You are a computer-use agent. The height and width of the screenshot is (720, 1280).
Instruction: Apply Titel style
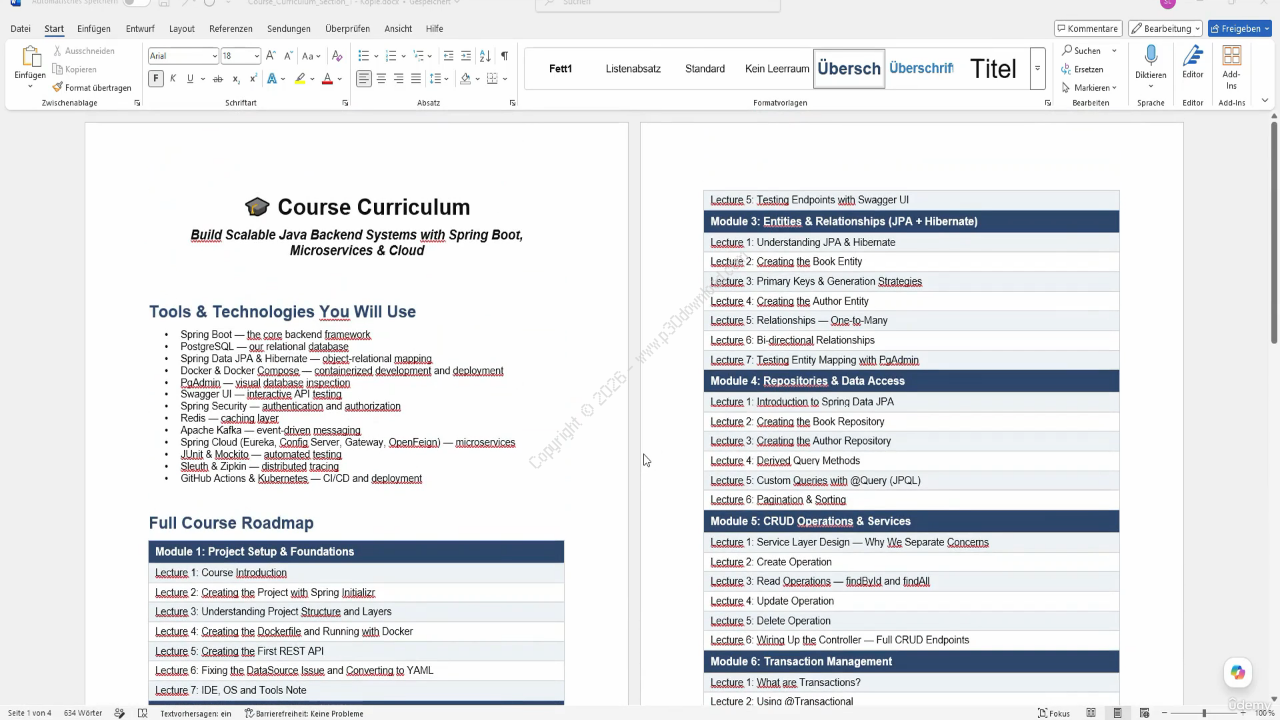tap(993, 69)
